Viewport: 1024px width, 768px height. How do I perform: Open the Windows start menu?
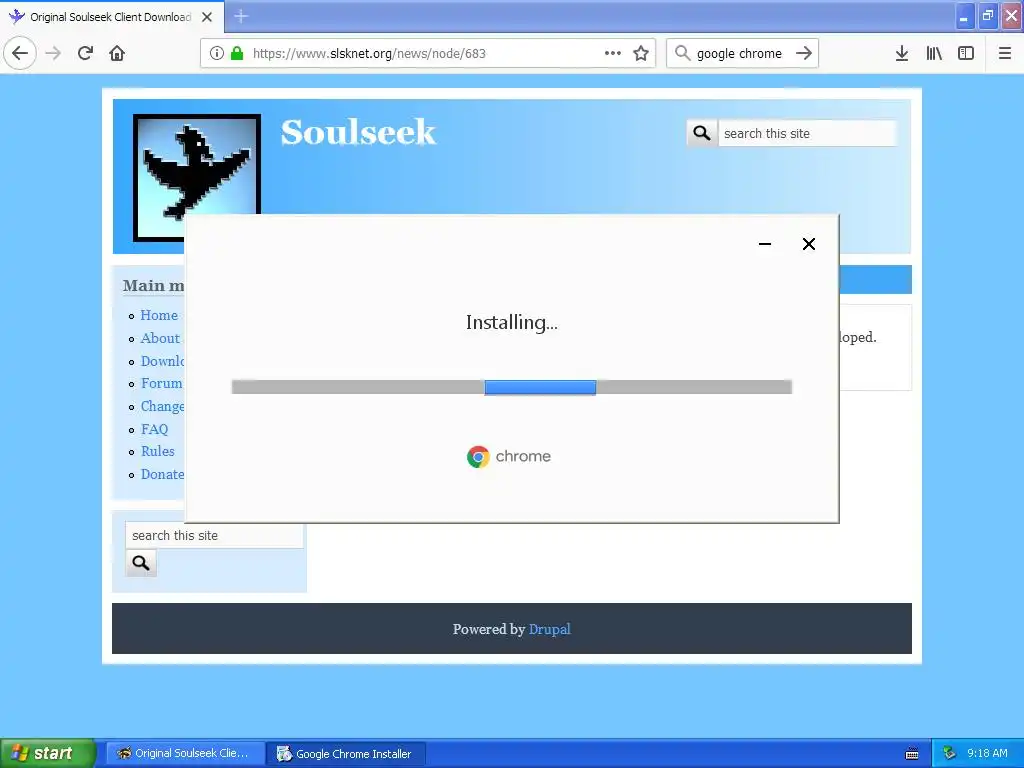point(48,753)
